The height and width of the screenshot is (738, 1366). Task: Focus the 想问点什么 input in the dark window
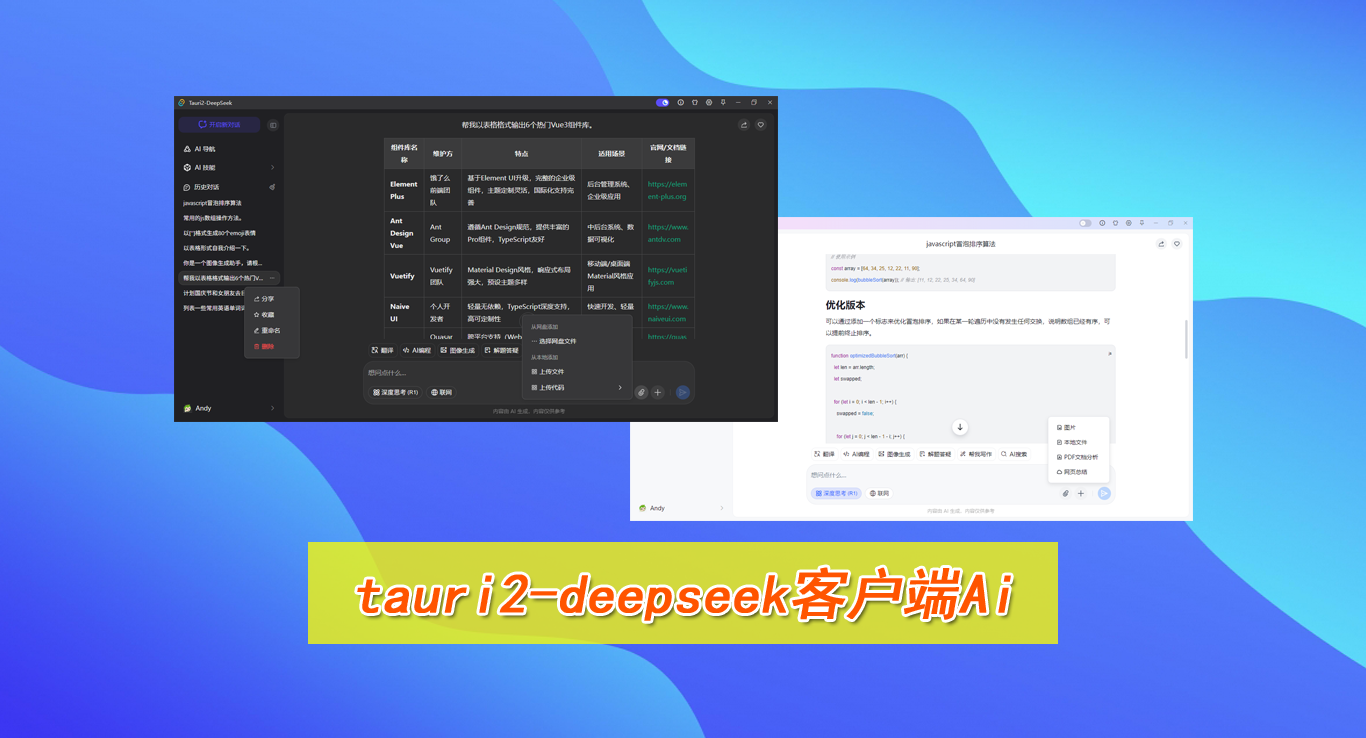[x=528, y=373]
